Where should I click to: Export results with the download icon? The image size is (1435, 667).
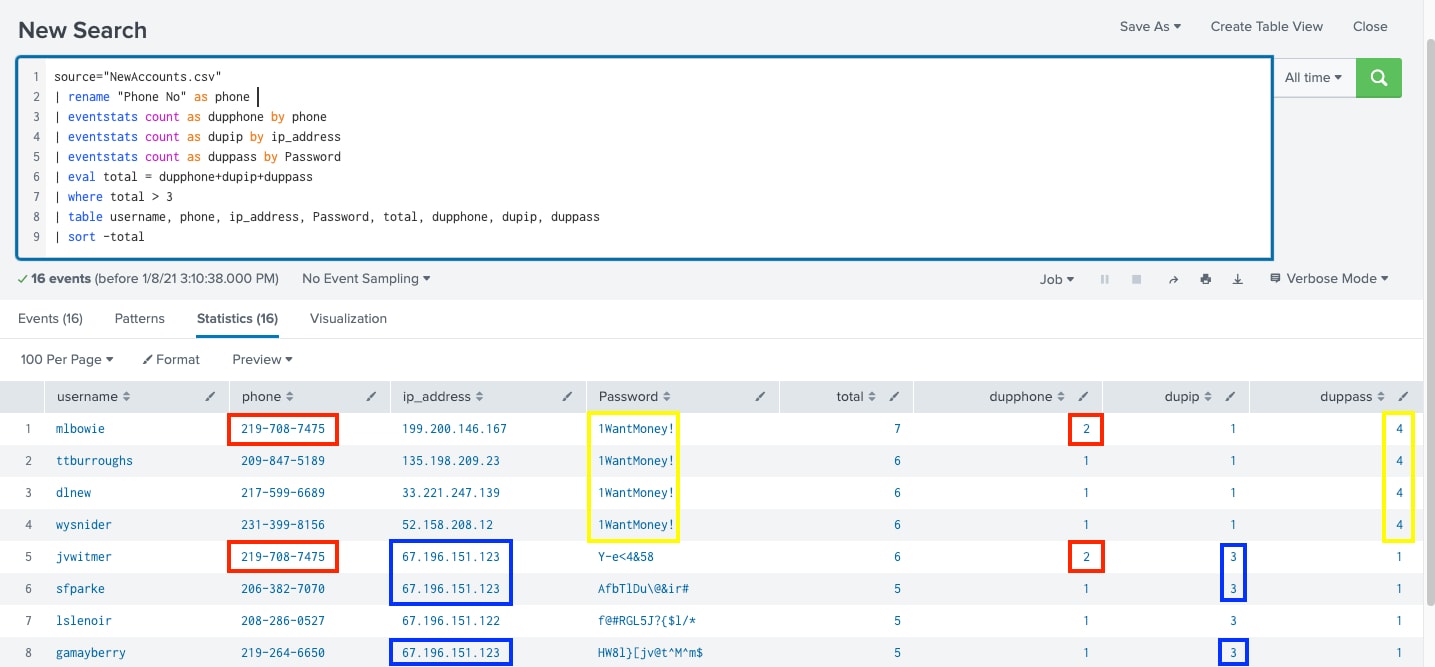(x=1238, y=280)
